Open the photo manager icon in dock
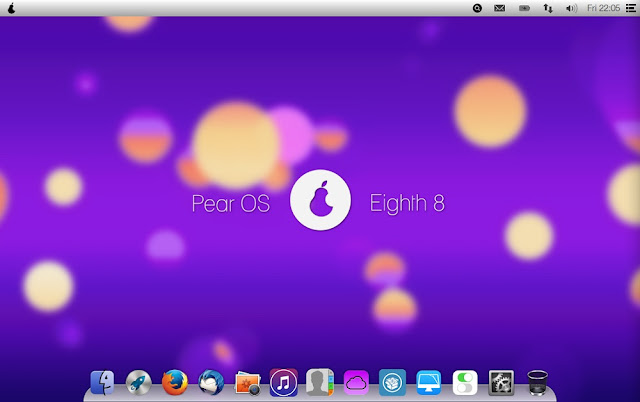Viewport: 640px width, 402px height. pyautogui.click(x=247, y=384)
